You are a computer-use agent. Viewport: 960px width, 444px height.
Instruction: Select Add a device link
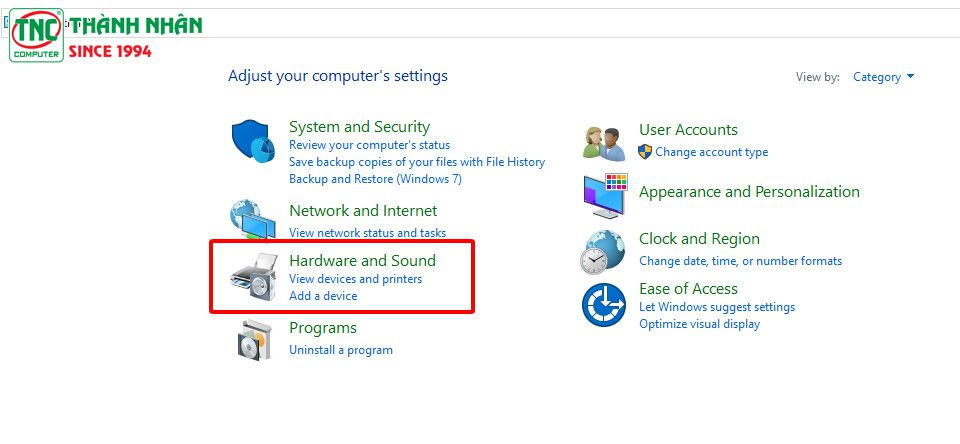pos(323,296)
